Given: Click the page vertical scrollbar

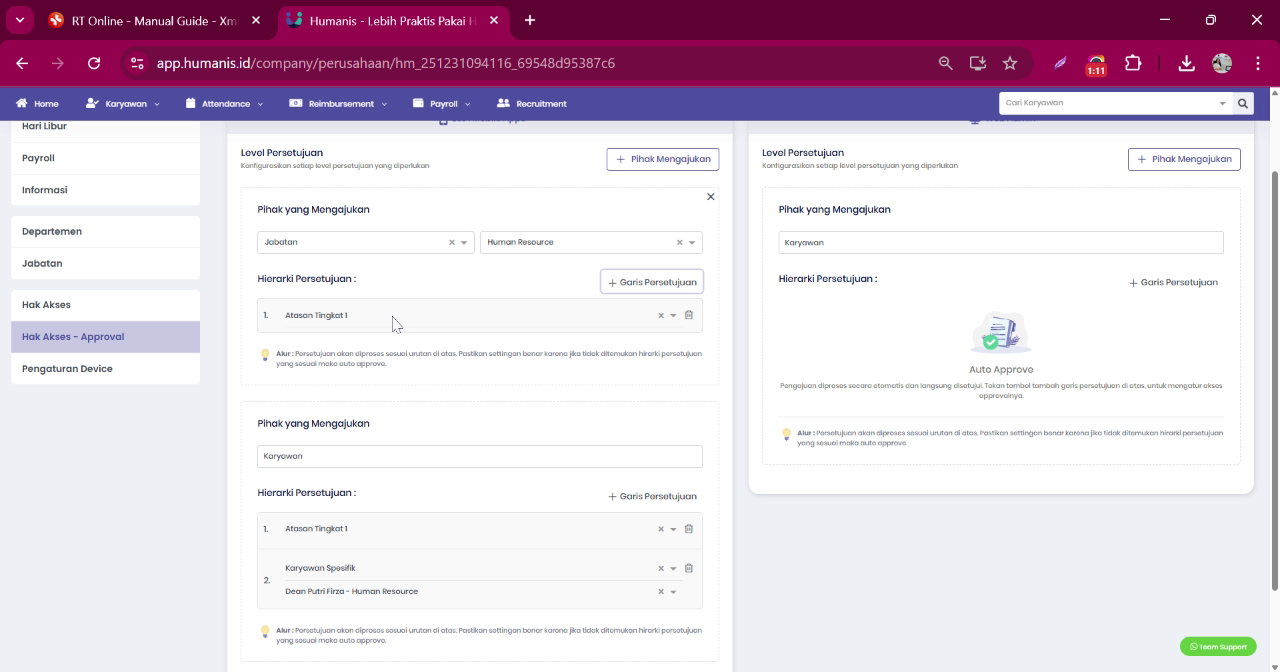Looking at the screenshot, I should pos(1274,380).
